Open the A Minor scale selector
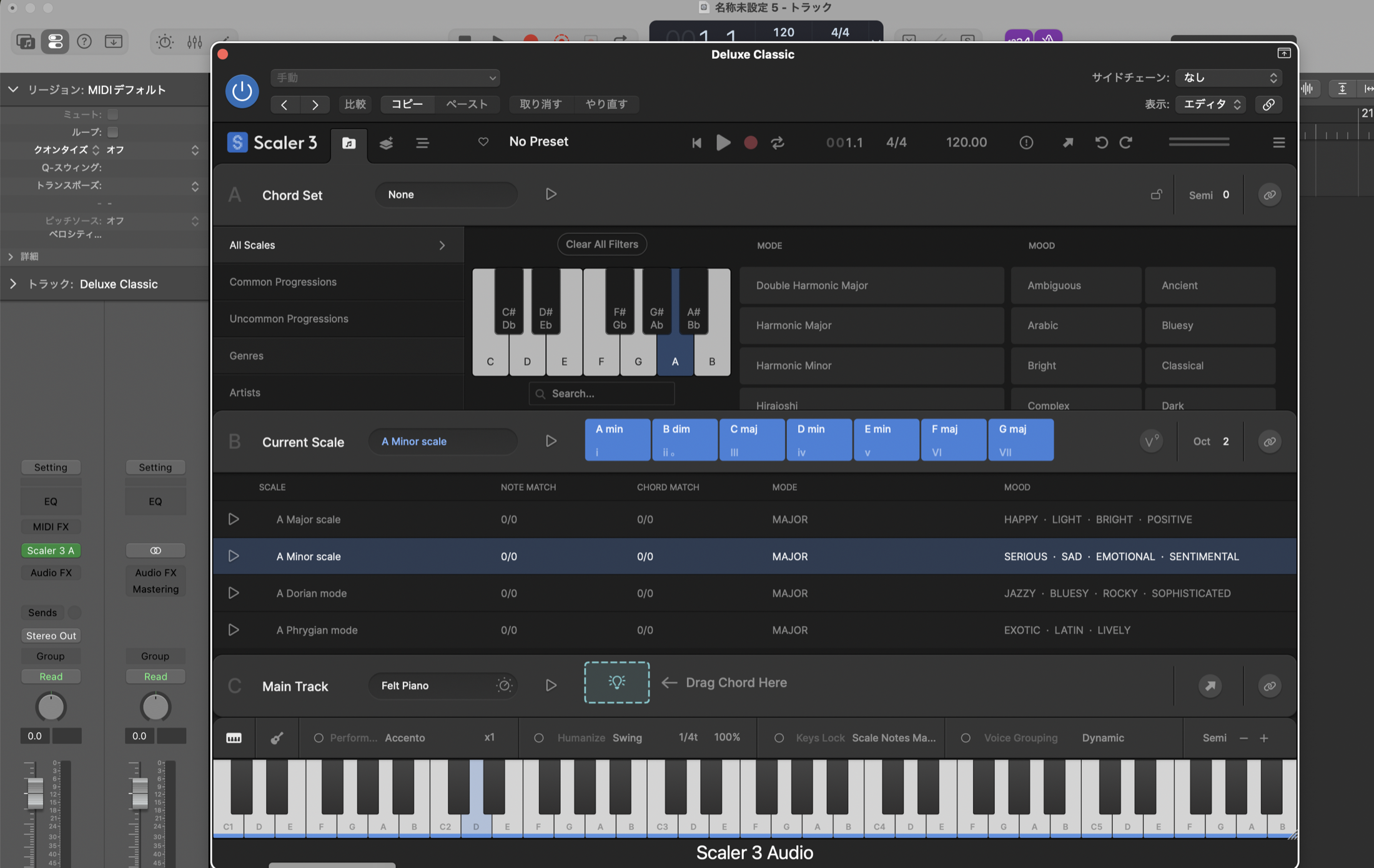The height and width of the screenshot is (868, 1374). pyautogui.click(x=443, y=441)
